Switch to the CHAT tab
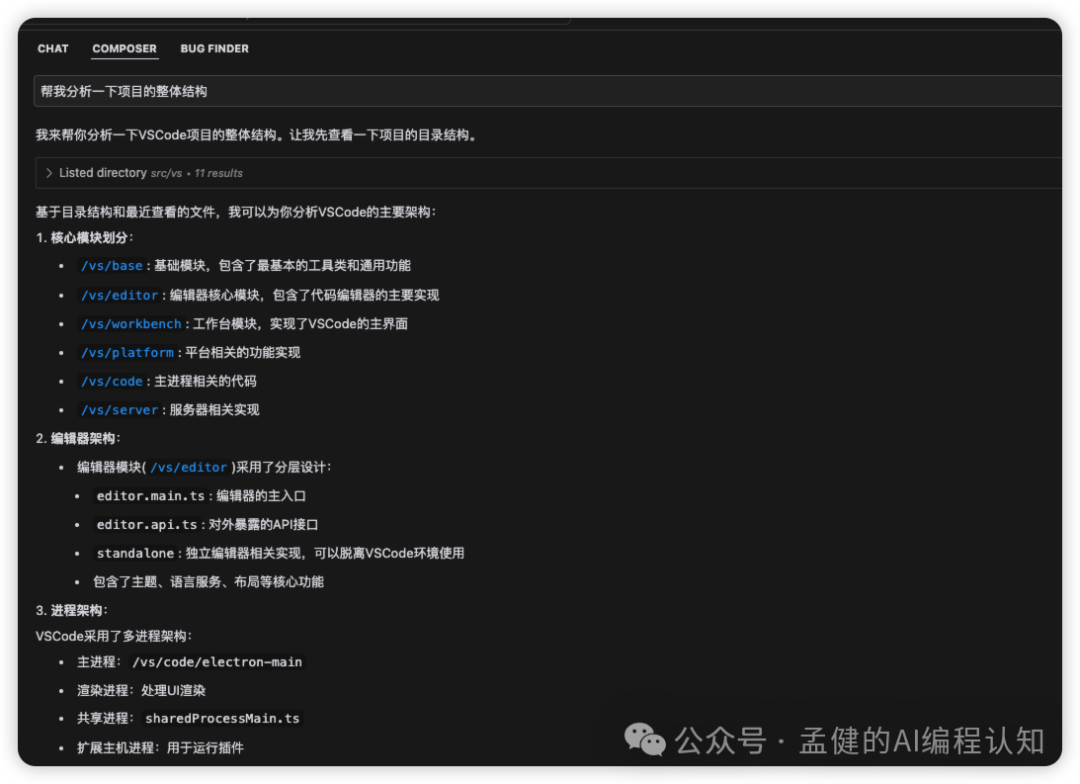Viewport: 1080px width, 784px height. [53, 49]
